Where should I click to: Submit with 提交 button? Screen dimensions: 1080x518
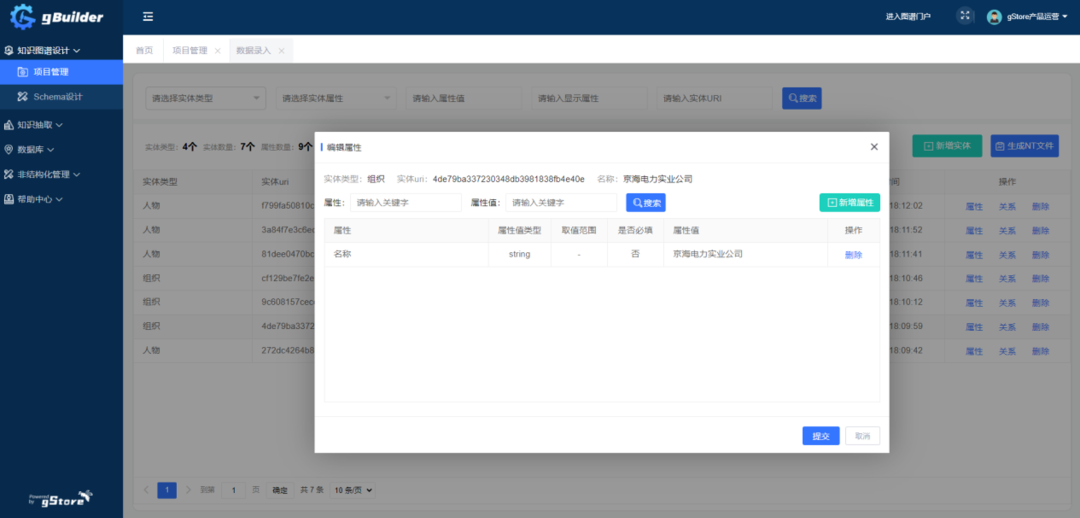click(x=821, y=436)
